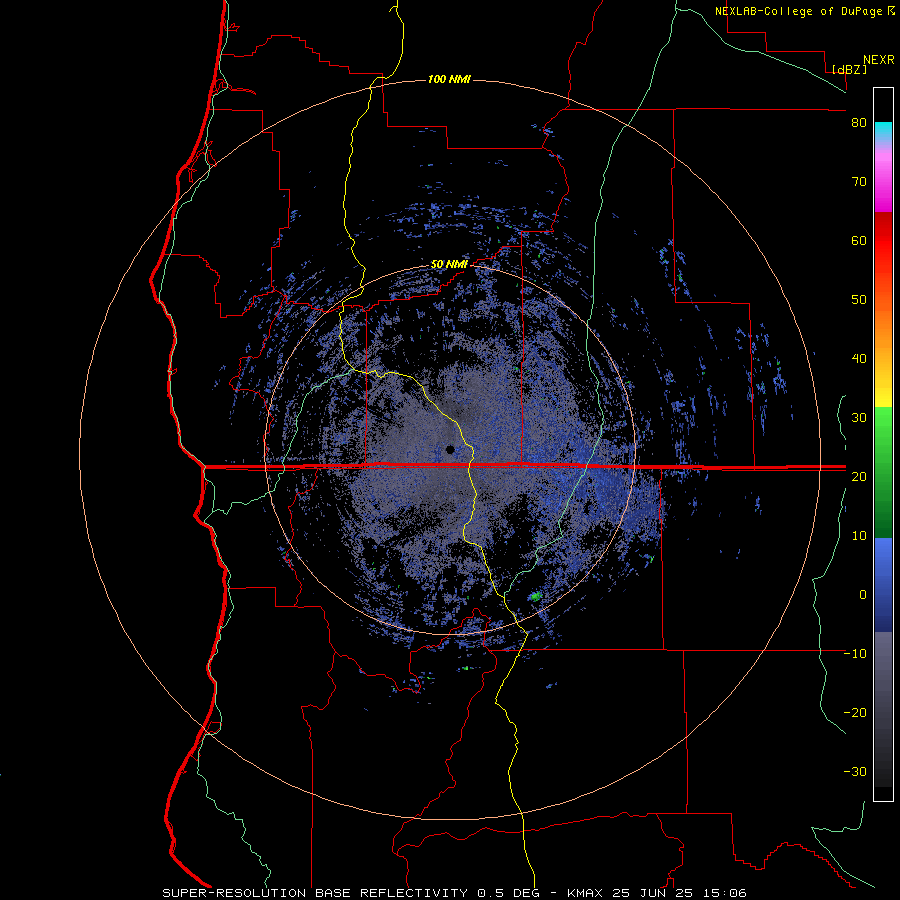Viewport: 900px width, 900px height.
Task: Click the 80 dBZ scale value
Action: tap(859, 123)
